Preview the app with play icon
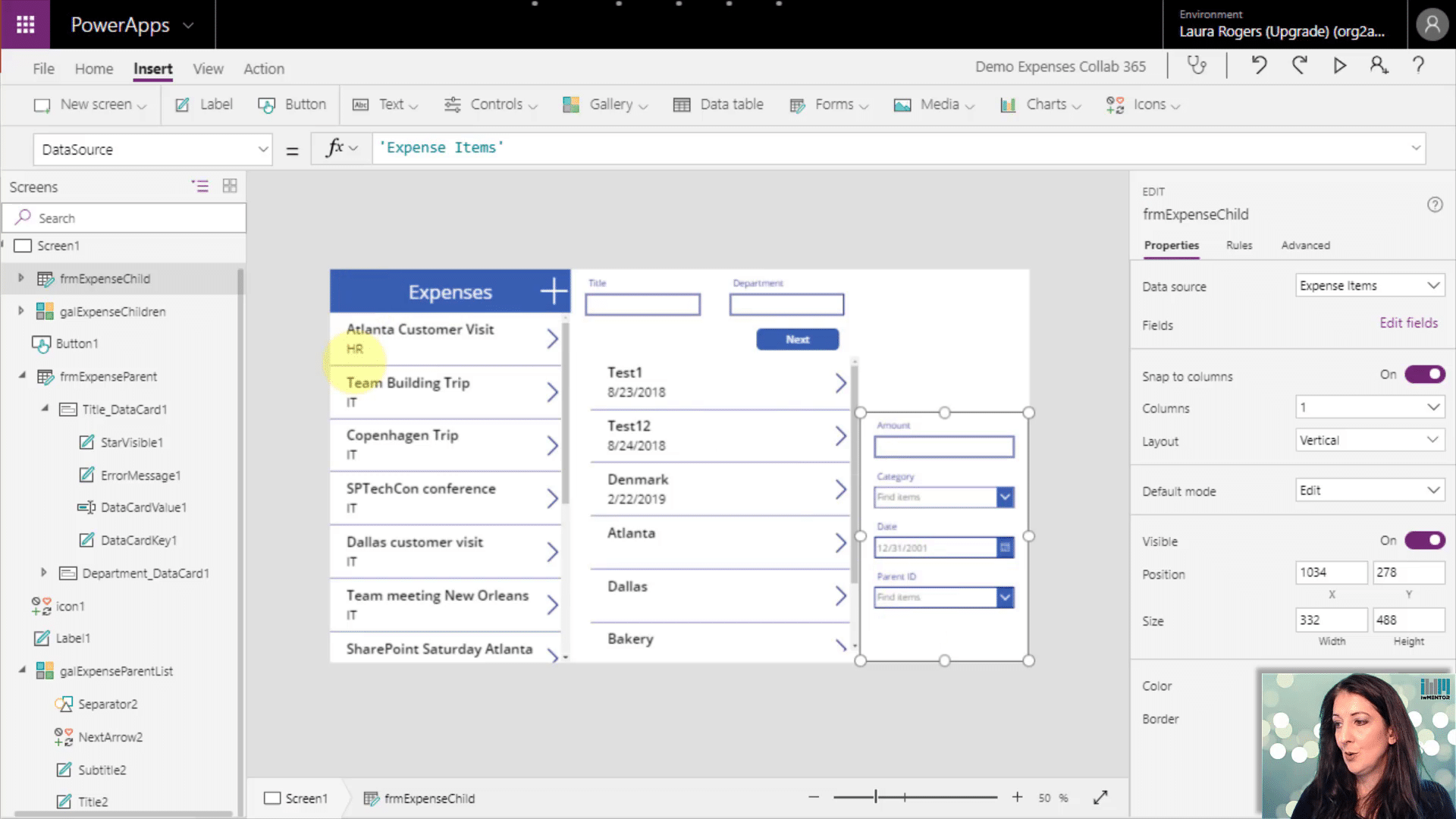This screenshot has height=819, width=1456. [1340, 66]
